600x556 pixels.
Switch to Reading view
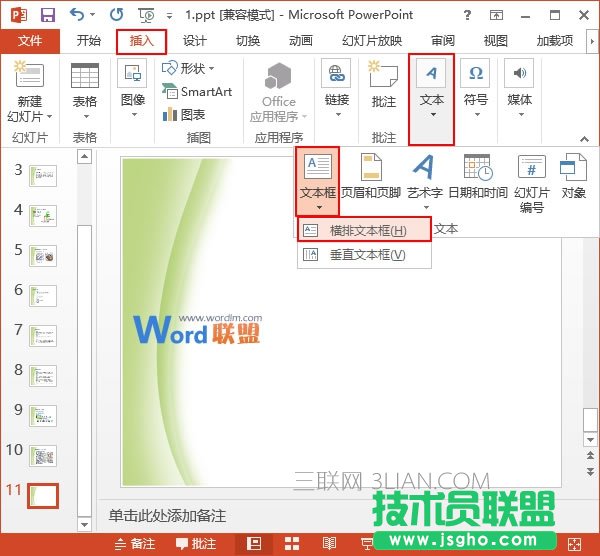329,544
